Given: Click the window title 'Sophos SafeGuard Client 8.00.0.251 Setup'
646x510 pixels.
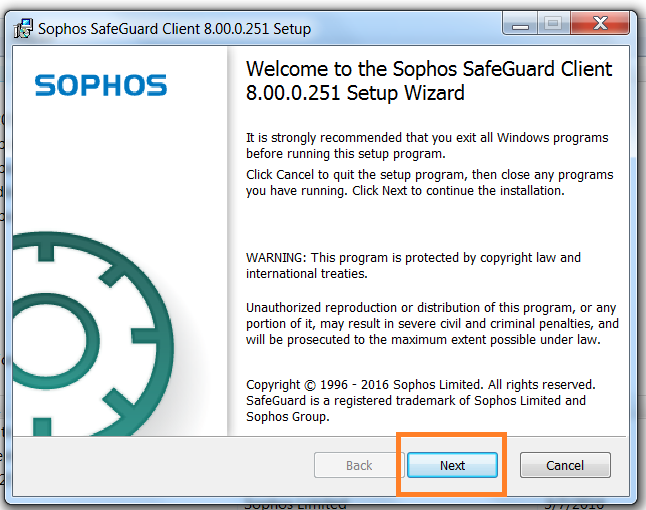Looking at the screenshot, I should pos(174,29).
